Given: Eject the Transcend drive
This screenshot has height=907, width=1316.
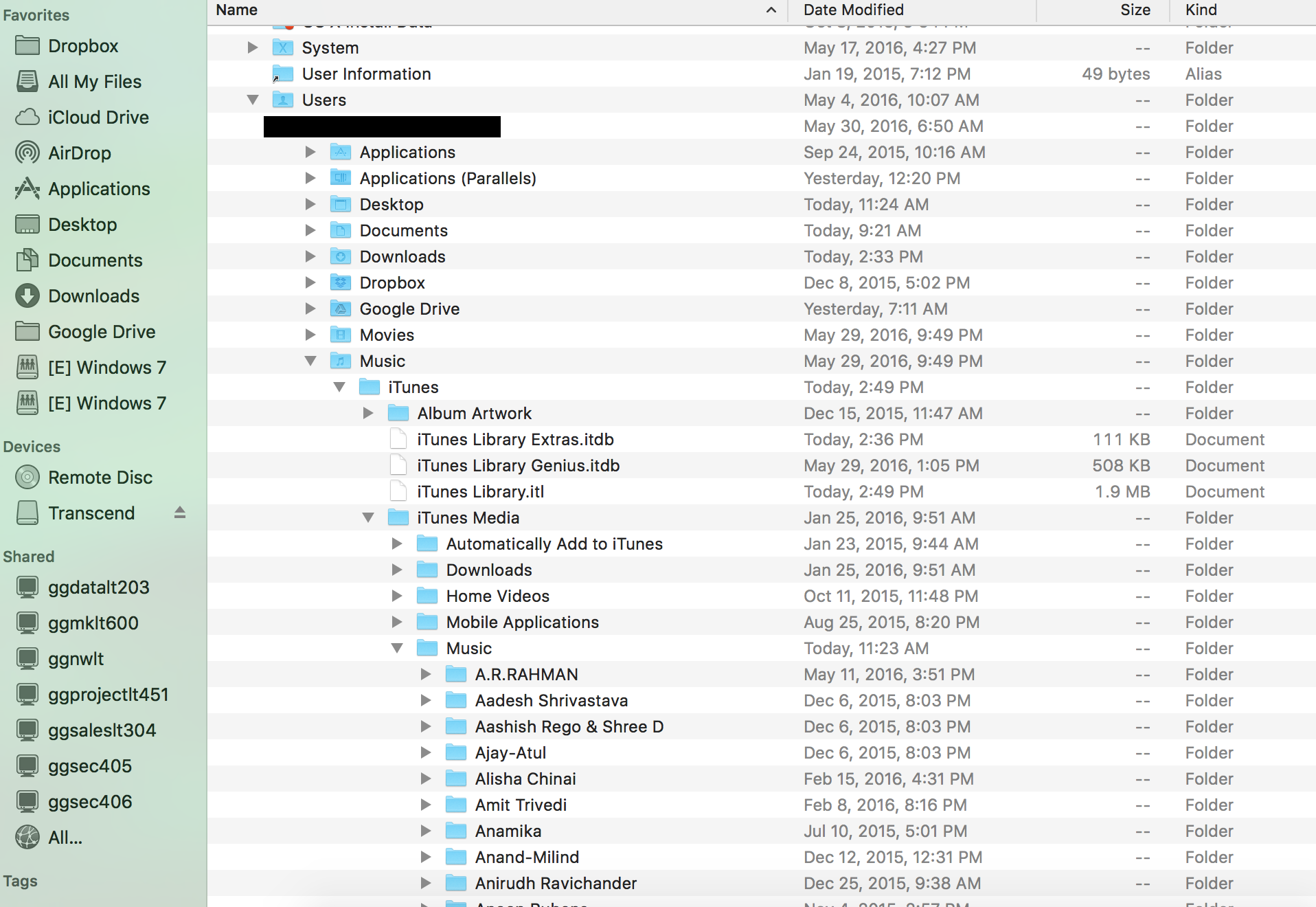Looking at the screenshot, I should (180, 513).
